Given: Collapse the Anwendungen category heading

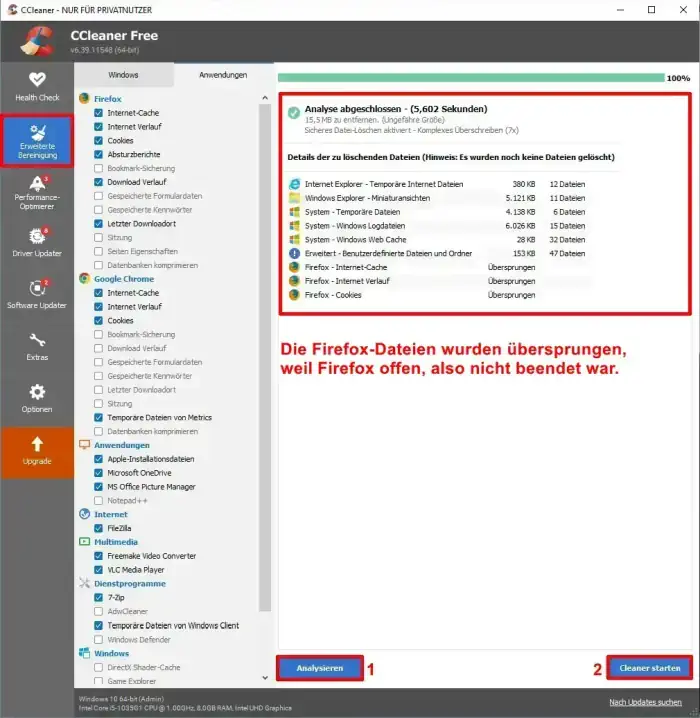Looking at the screenshot, I should click(122, 445).
